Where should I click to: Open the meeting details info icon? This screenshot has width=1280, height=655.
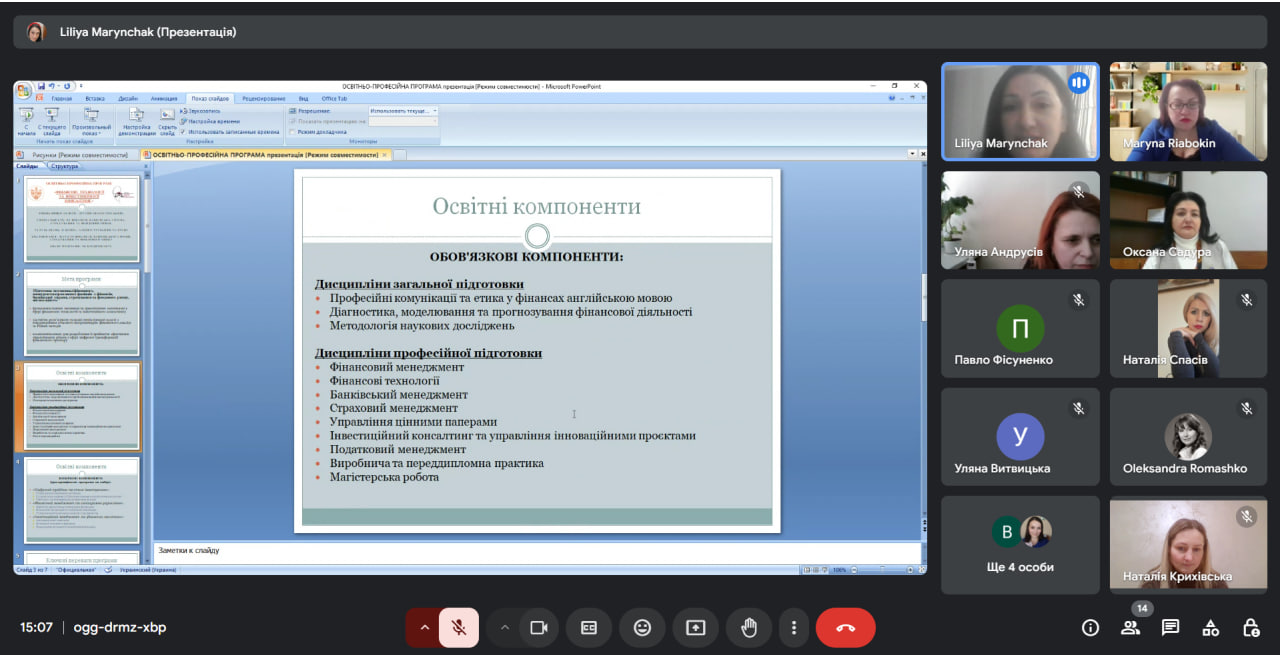[1090, 628]
